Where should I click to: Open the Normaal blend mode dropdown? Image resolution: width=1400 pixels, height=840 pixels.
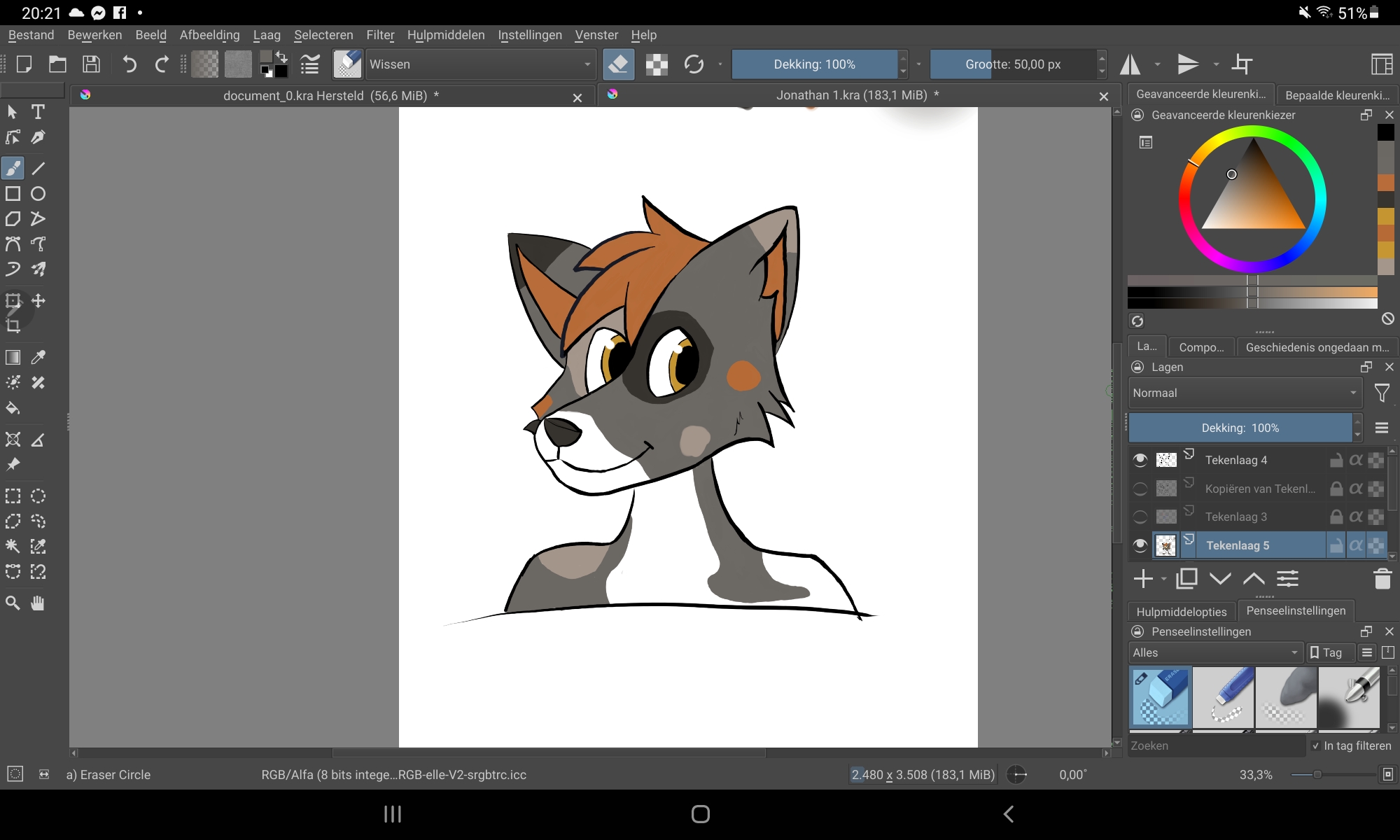(x=1245, y=393)
